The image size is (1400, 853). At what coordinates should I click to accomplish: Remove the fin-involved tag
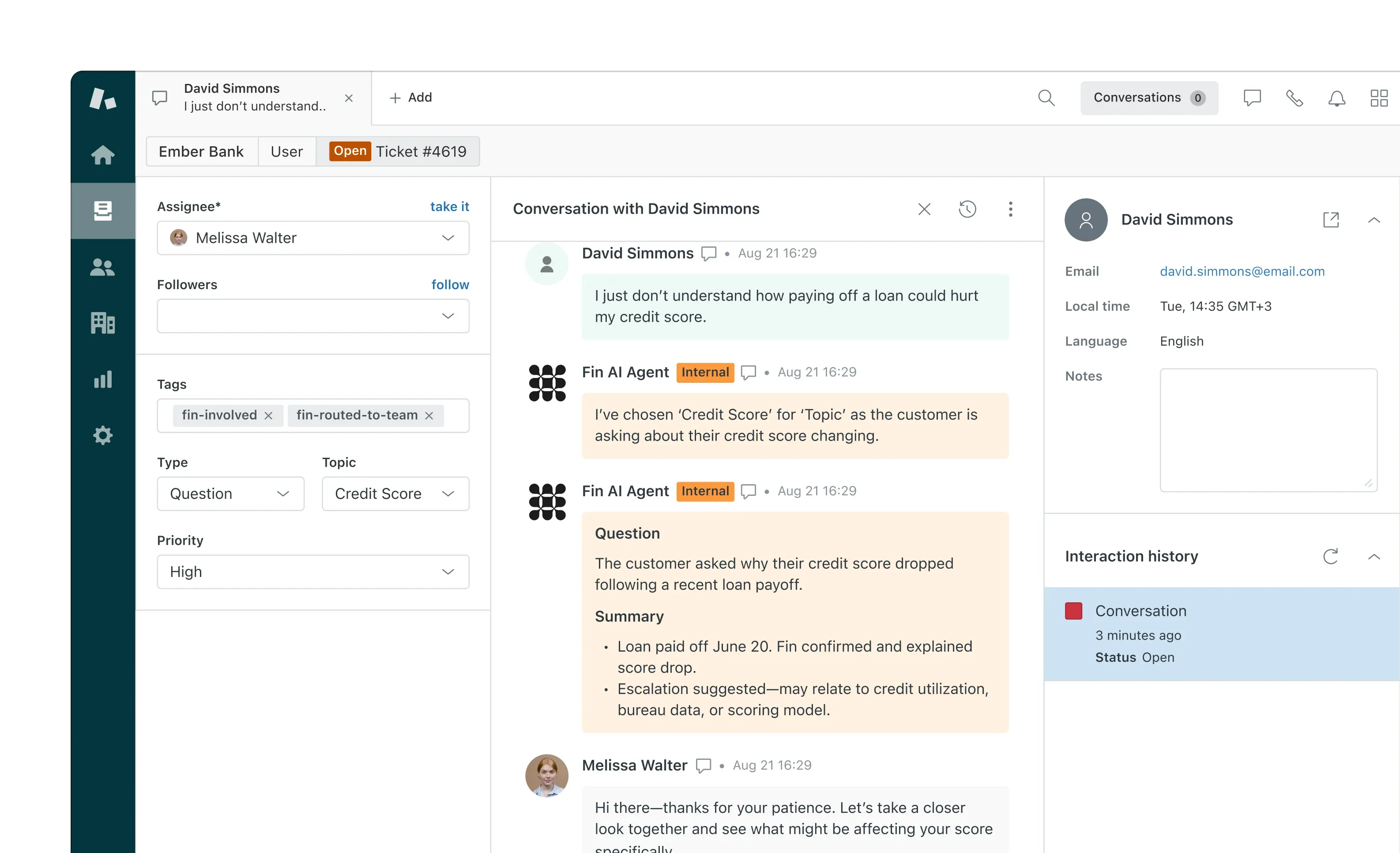coord(268,415)
